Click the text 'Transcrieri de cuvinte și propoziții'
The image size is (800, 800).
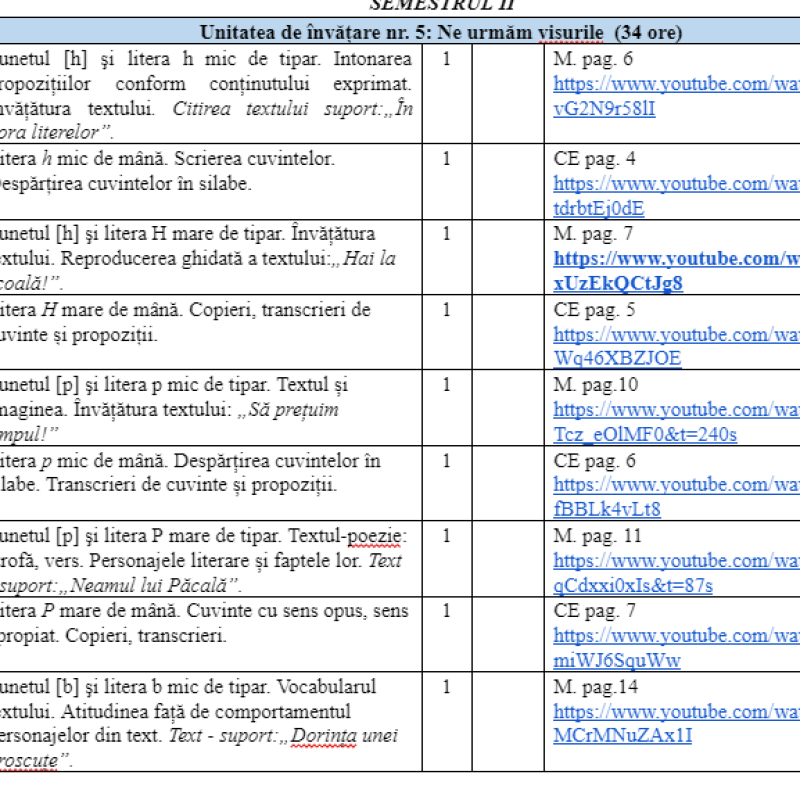coord(191,485)
